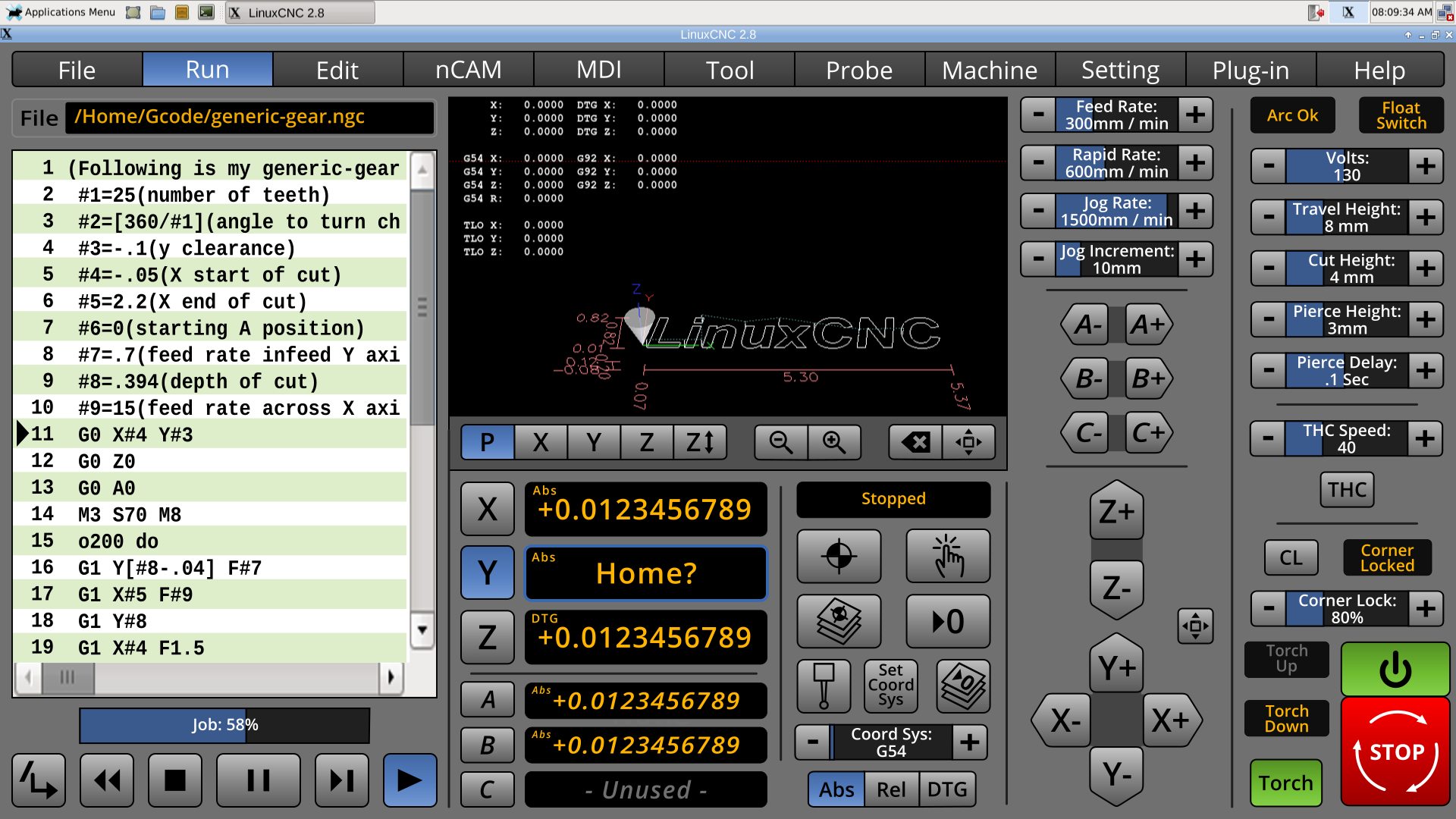This screenshot has height=819, width=1456.
Task: Zoom out the toolpath preview
Action: tap(781, 442)
